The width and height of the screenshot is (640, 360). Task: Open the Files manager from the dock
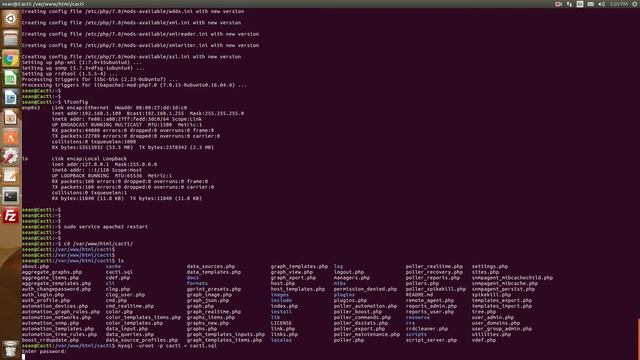(x=11, y=38)
